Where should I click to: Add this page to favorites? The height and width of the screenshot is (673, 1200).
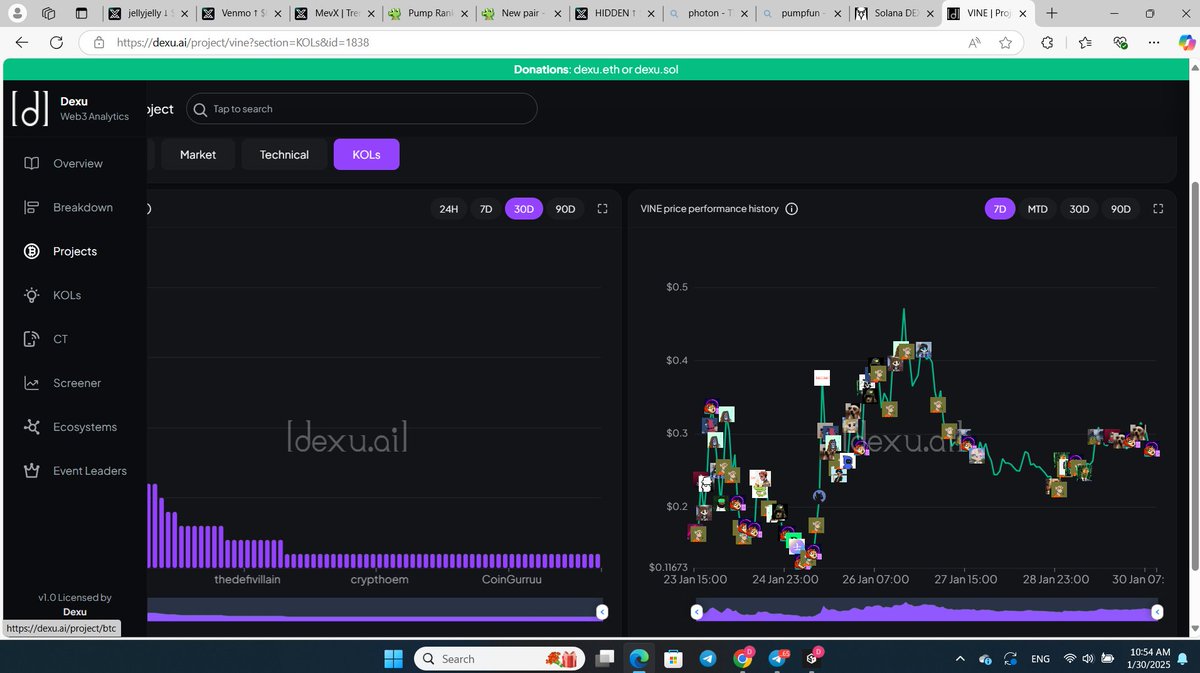[1005, 43]
